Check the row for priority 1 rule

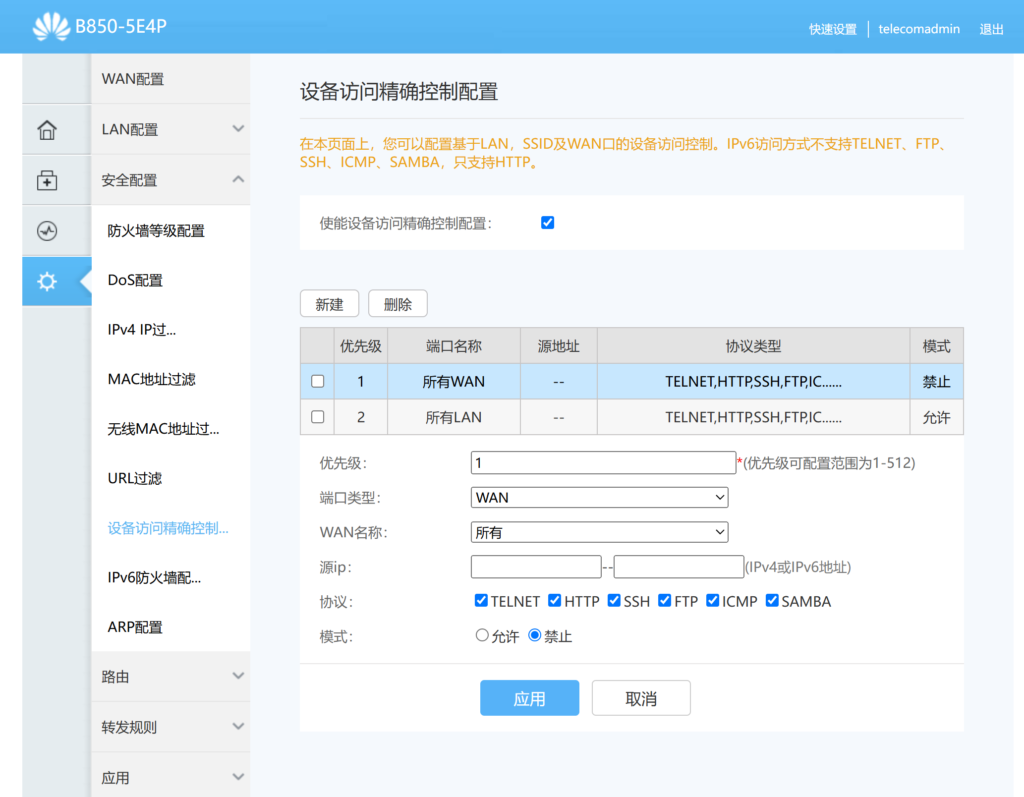(317, 382)
